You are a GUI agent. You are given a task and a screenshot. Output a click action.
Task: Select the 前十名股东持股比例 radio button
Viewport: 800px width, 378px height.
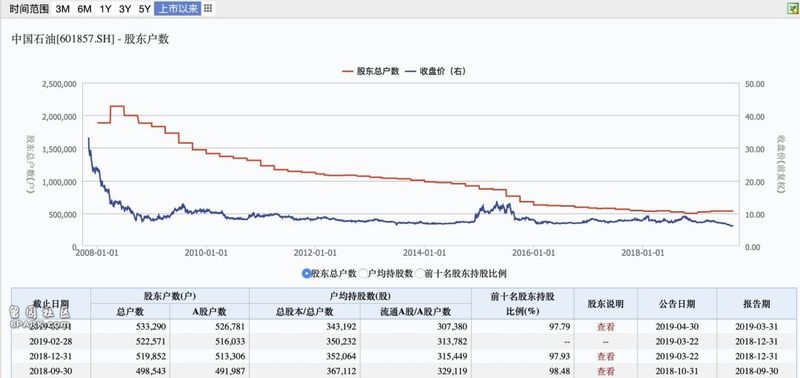coord(420,273)
